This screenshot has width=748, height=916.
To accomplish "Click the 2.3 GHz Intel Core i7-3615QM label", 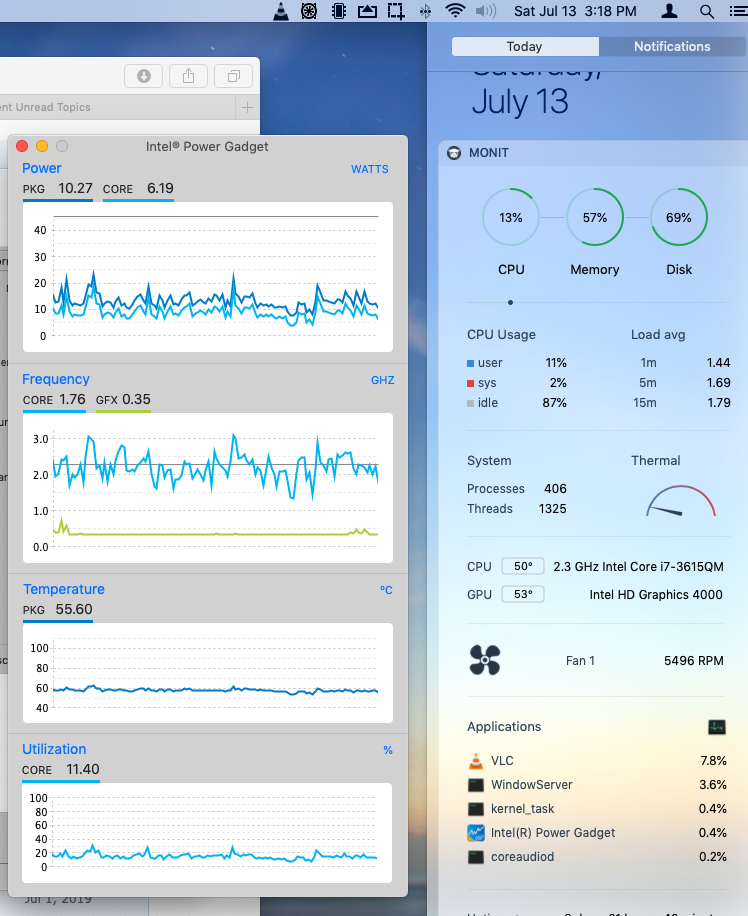I will click(638, 567).
